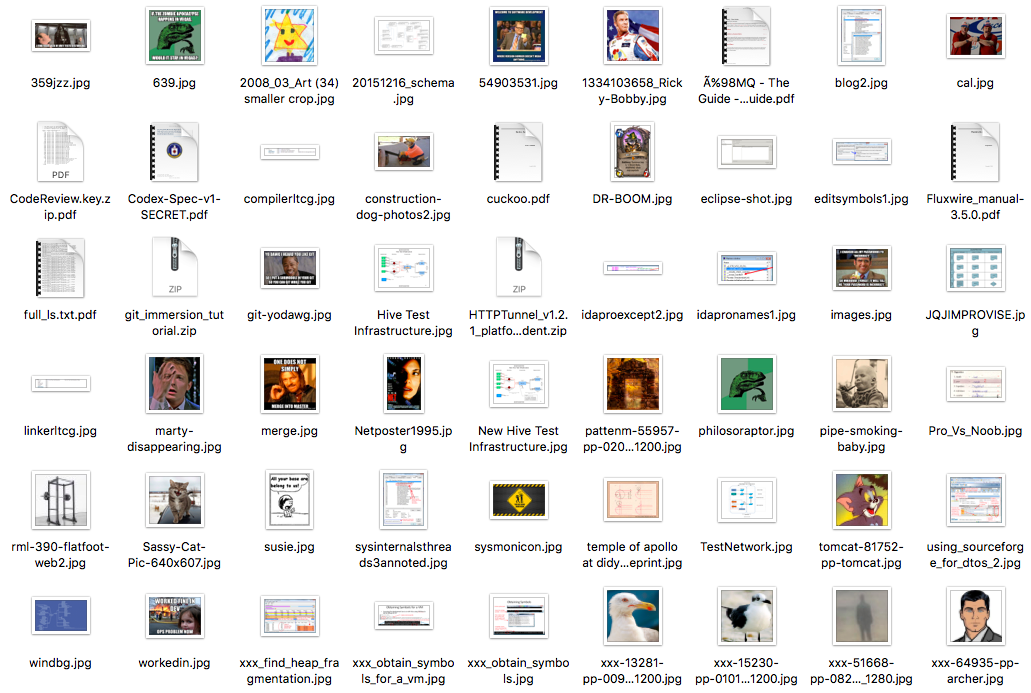Select the pattenm-55957 temple image icon

633,384
